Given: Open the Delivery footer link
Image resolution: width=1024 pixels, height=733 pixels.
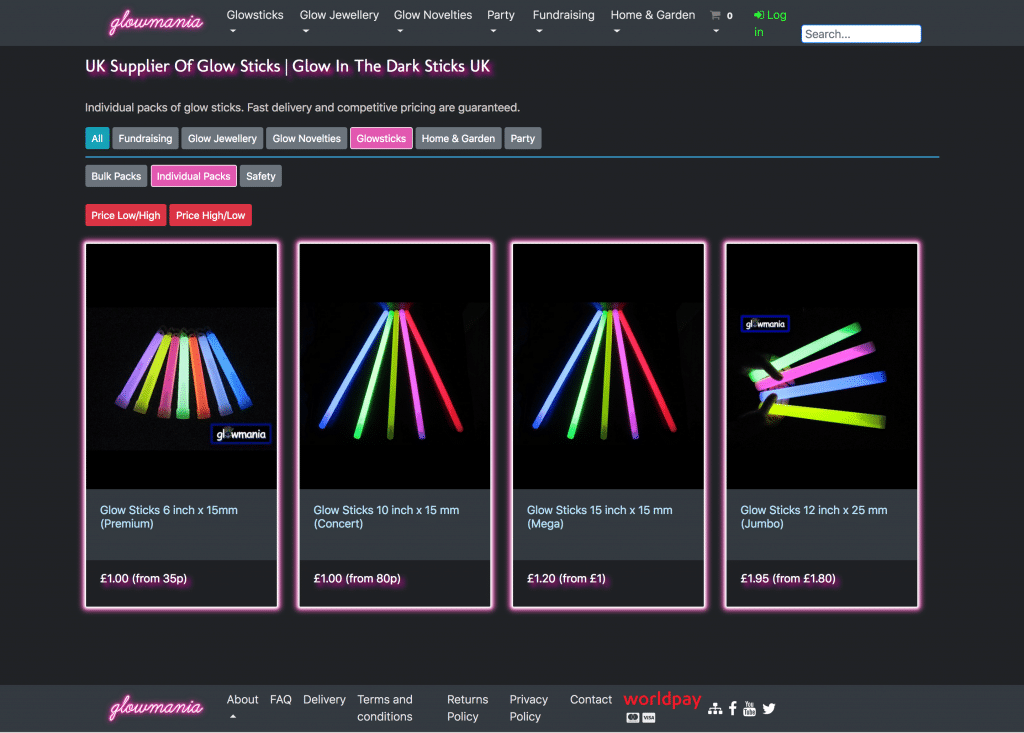Looking at the screenshot, I should [x=325, y=700].
